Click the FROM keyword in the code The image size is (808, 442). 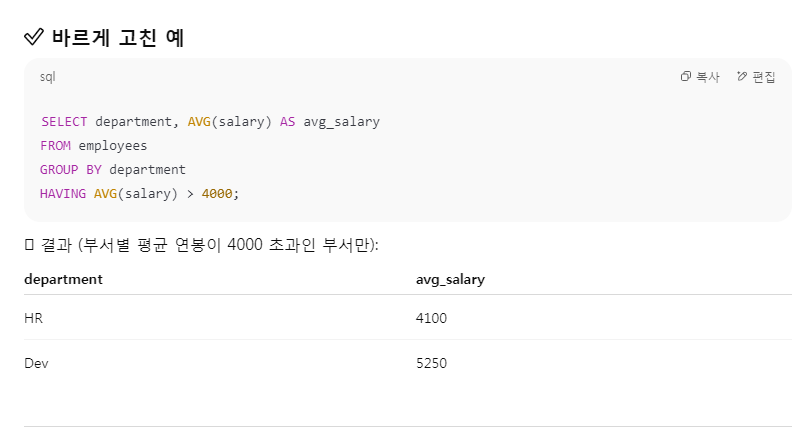[55, 146]
